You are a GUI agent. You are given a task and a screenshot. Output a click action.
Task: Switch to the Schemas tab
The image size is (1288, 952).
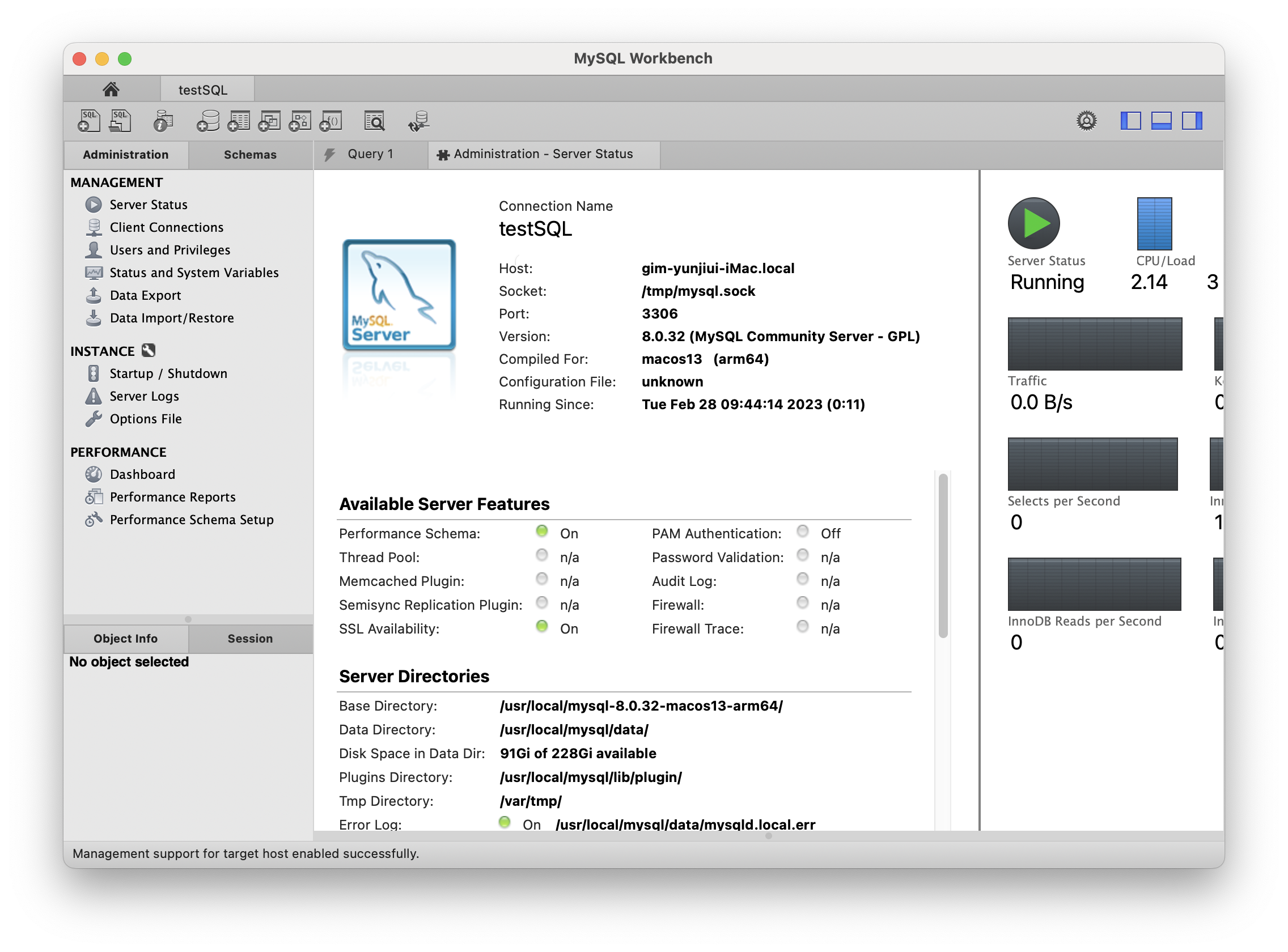249,155
